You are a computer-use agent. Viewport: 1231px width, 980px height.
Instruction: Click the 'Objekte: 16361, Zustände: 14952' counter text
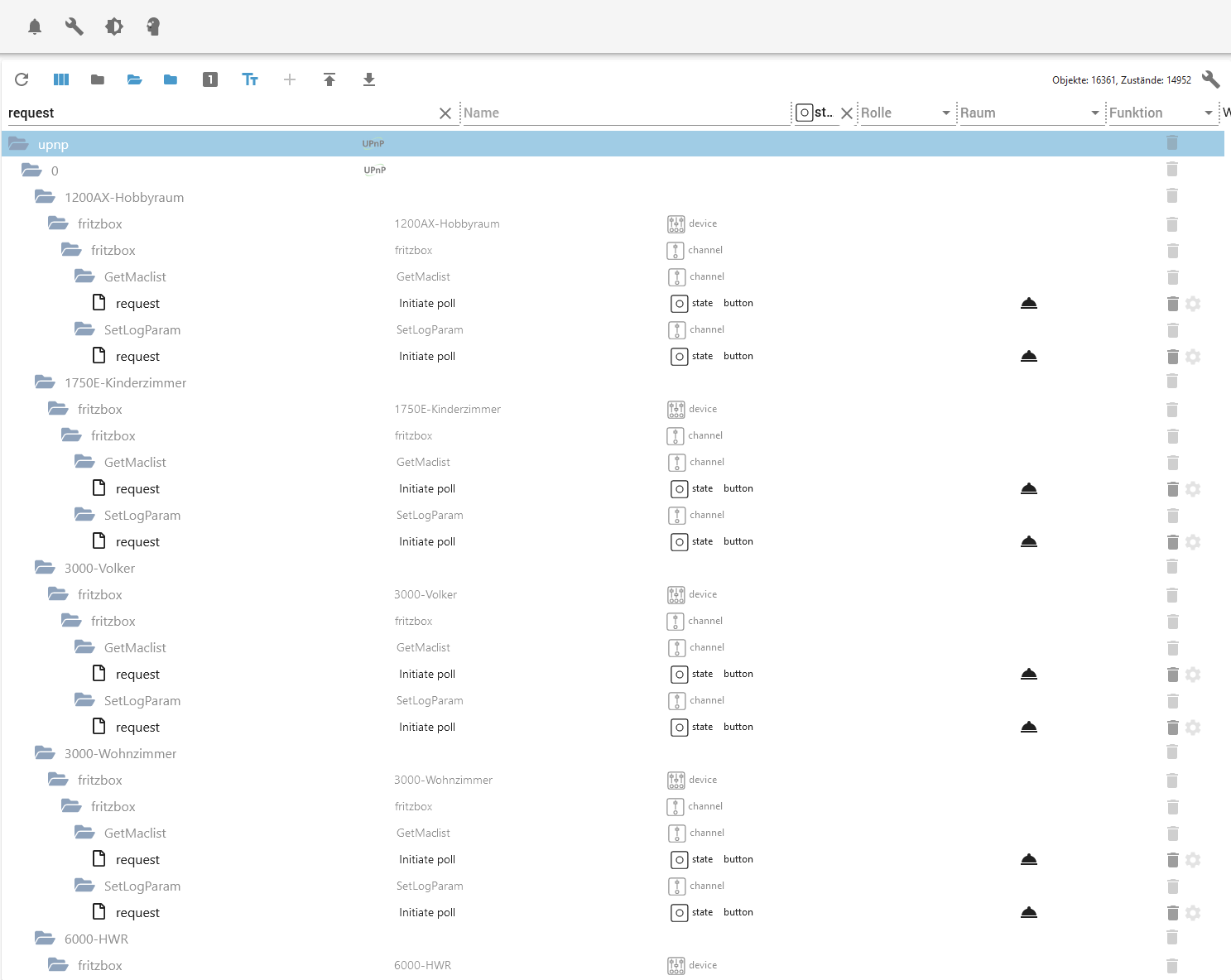1122,80
